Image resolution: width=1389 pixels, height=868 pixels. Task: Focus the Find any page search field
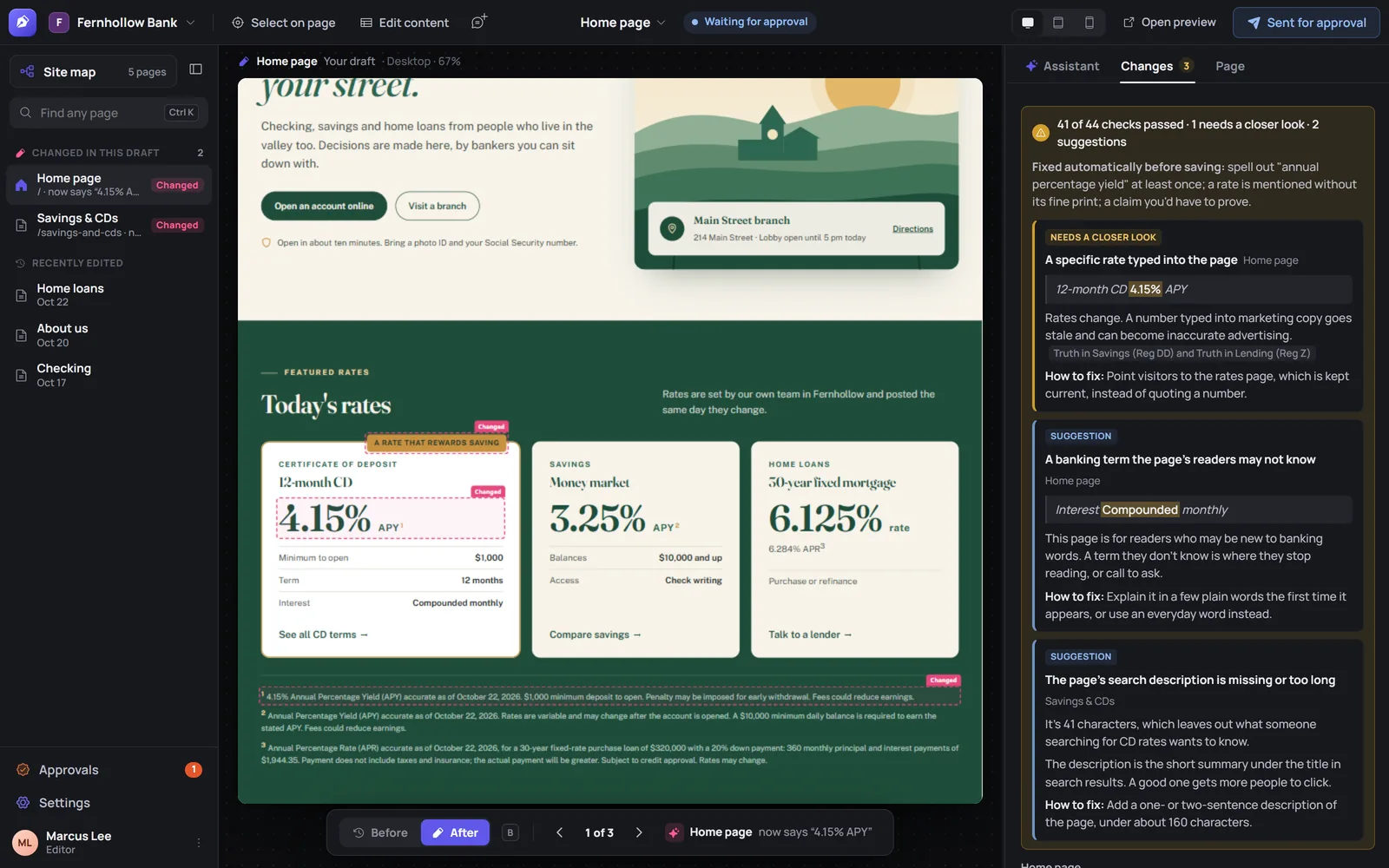[109, 113]
